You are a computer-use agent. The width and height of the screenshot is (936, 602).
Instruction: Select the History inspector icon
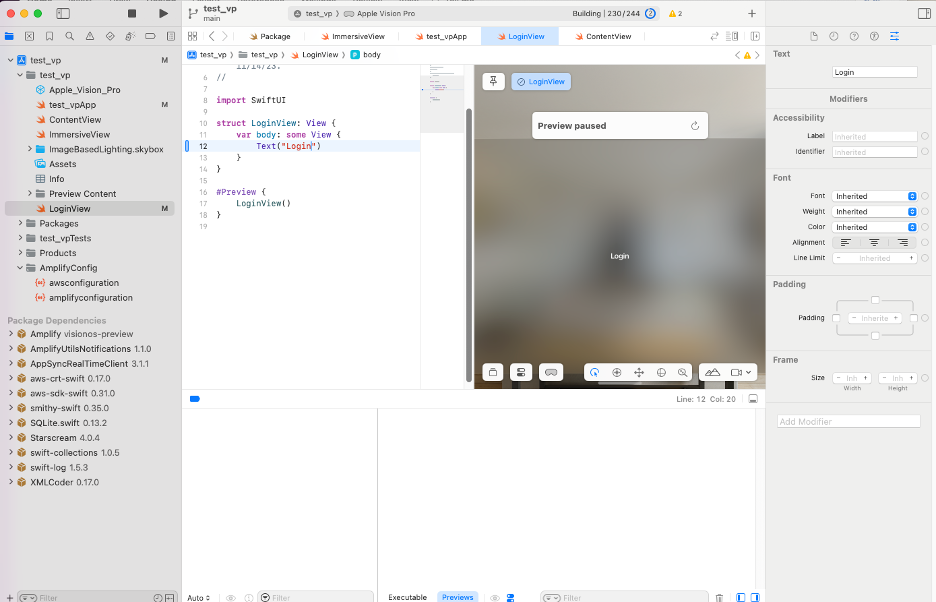[833, 36]
